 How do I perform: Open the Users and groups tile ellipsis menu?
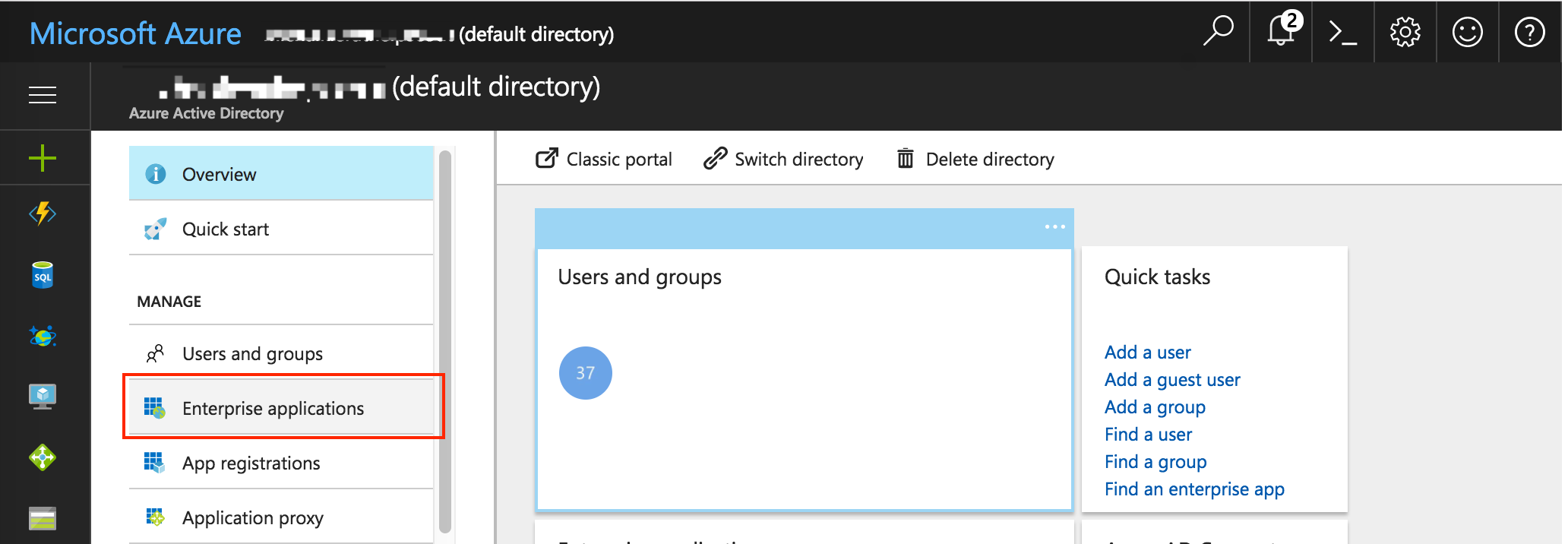pyautogui.click(x=1054, y=227)
